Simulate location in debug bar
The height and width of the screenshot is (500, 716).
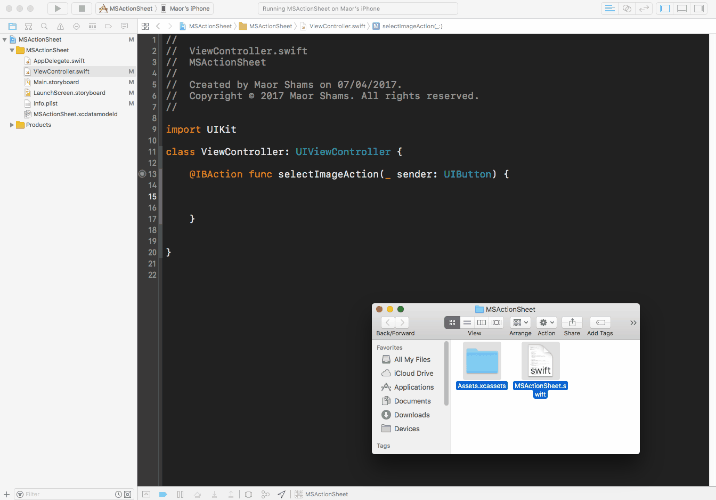282,494
